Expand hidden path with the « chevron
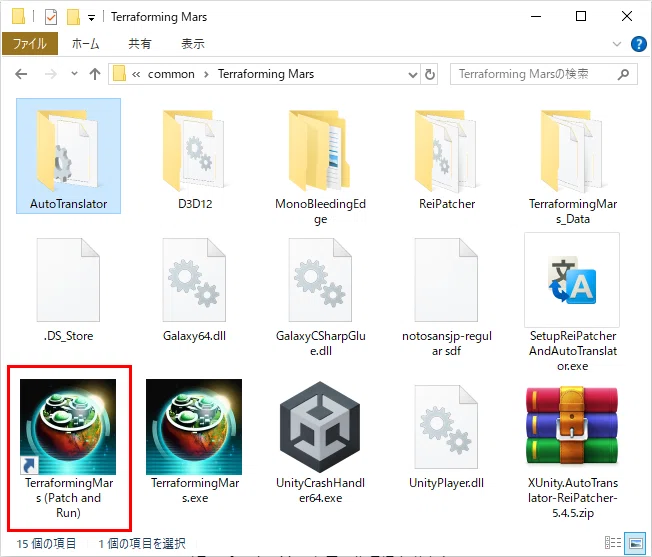The height and width of the screenshot is (557, 652). pyautogui.click(x=136, y=74)
